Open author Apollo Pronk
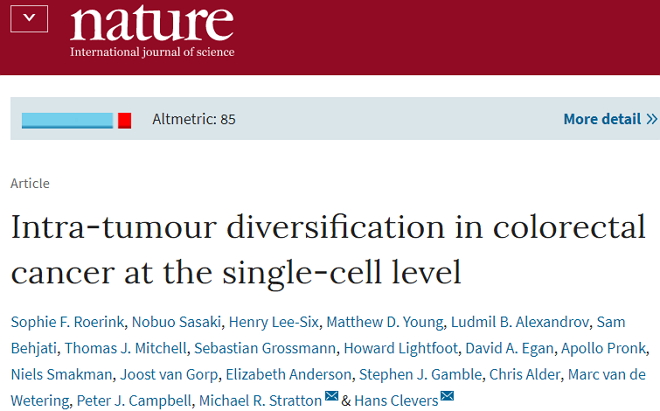Image resolution: width=660 pixels, height=411 pixels. pos(604,348)
